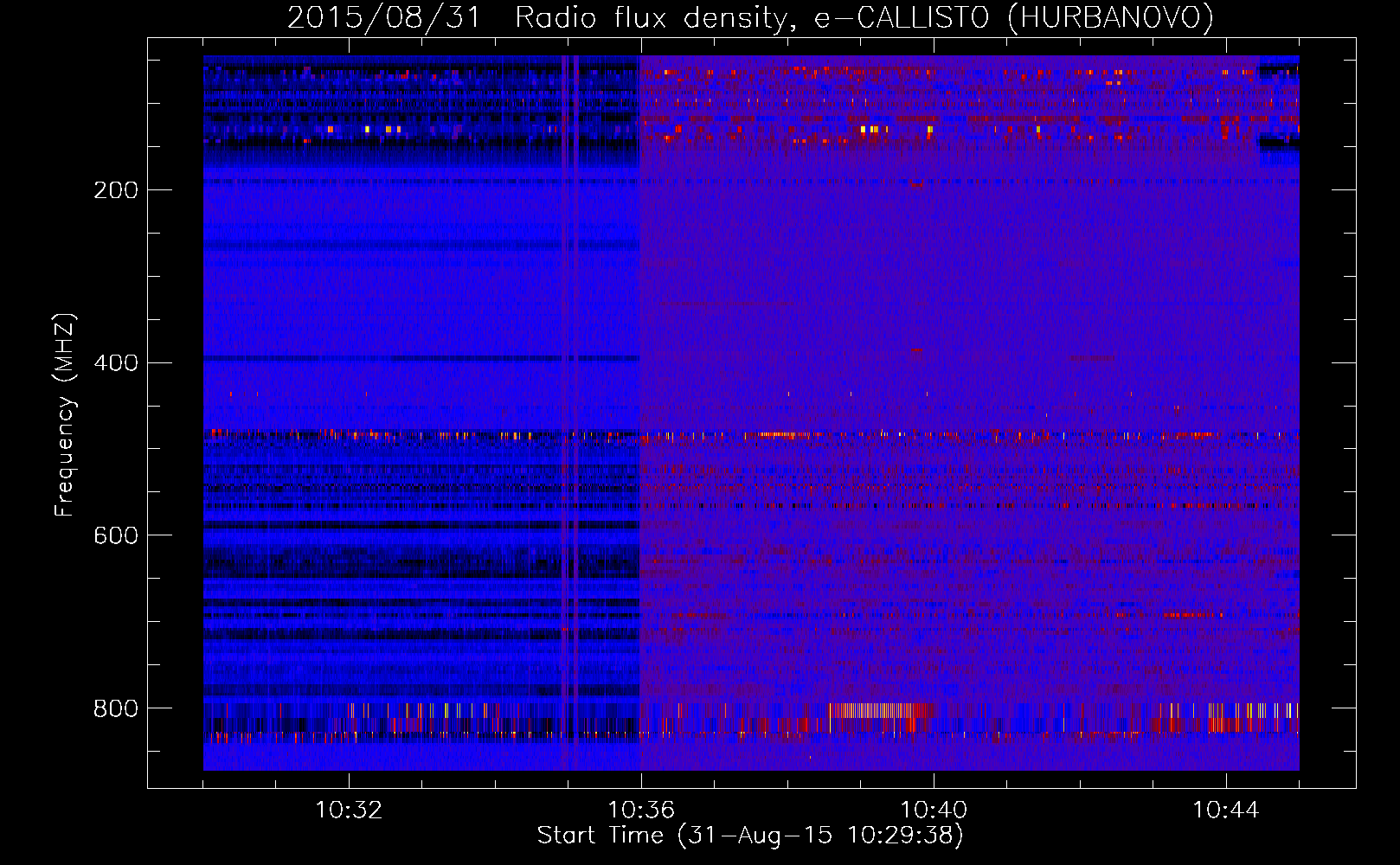
Task: Click the plot title with the date 2015/08/31
Action: pos(750,18)
